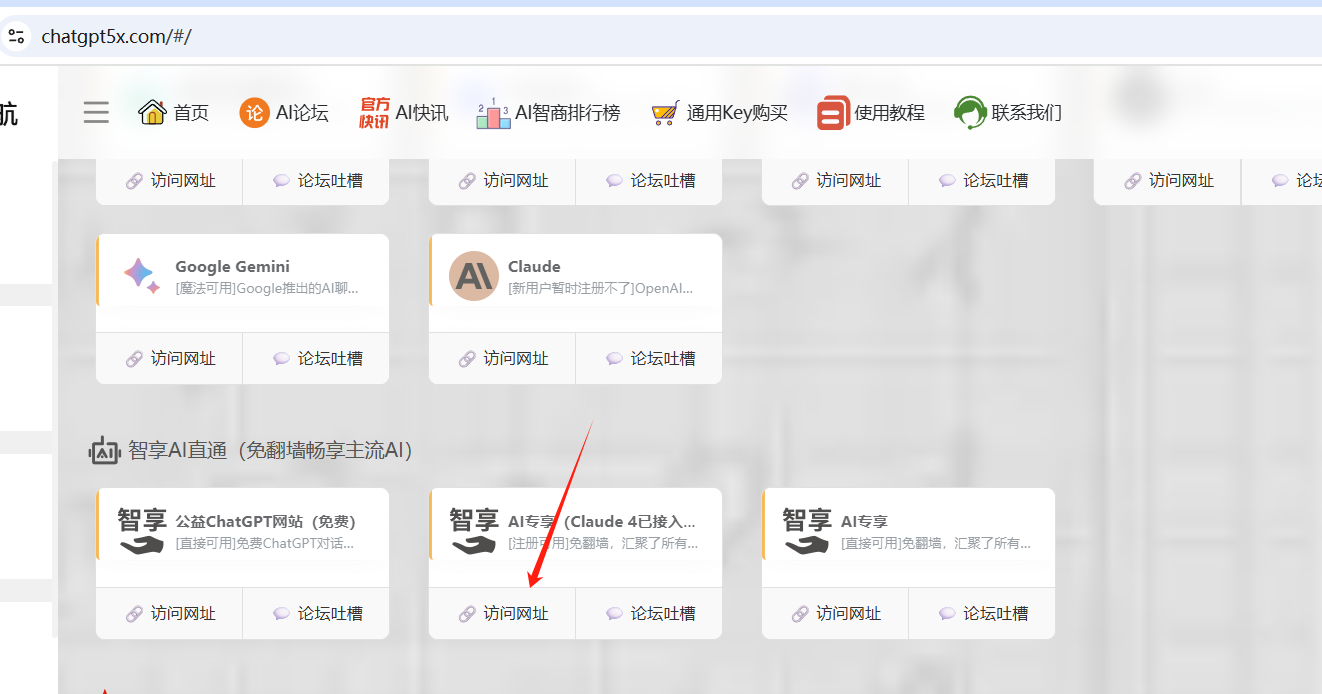Select the Google Gemini card title
This screenshot has height=694, width=1322.
pyautogui.click(x=232, y=266)
